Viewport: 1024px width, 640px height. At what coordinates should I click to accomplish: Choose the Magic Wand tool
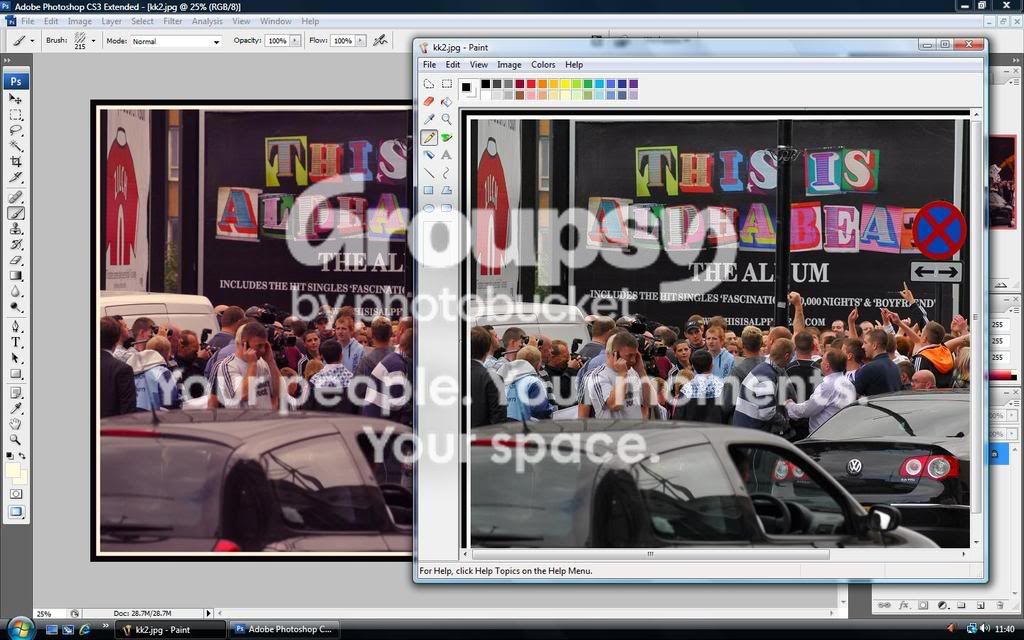16,146
